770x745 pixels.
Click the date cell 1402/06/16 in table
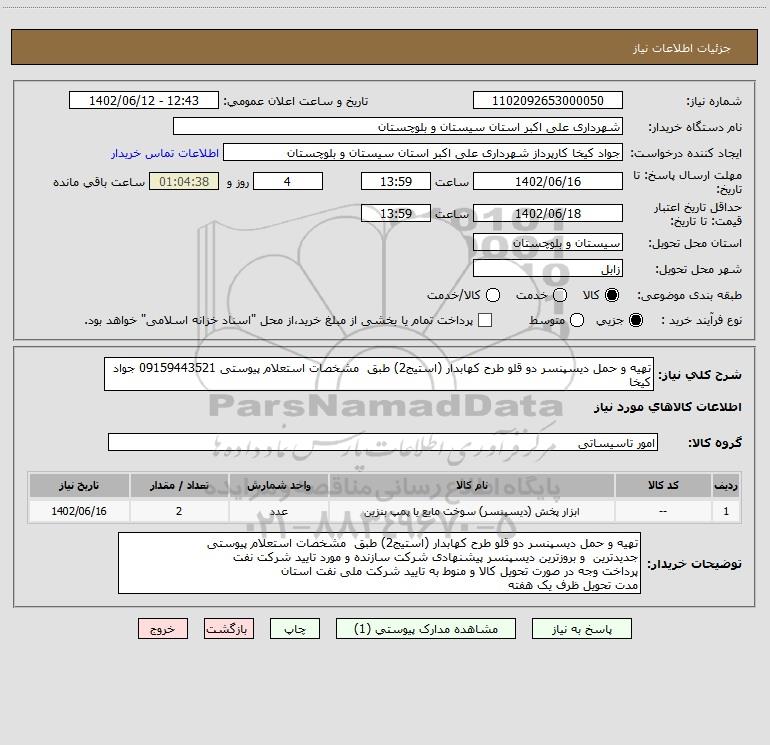click(79, 511)
